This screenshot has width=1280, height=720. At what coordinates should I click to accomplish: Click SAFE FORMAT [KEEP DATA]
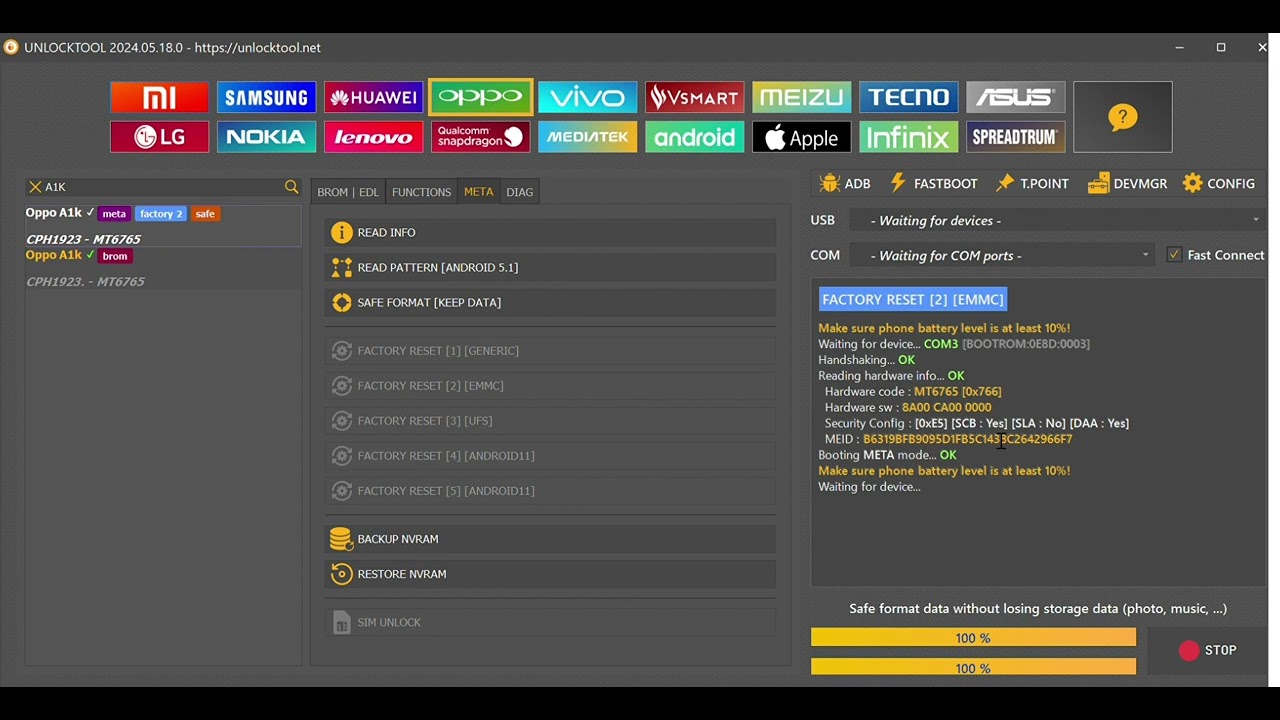click(x=550, y=303)
